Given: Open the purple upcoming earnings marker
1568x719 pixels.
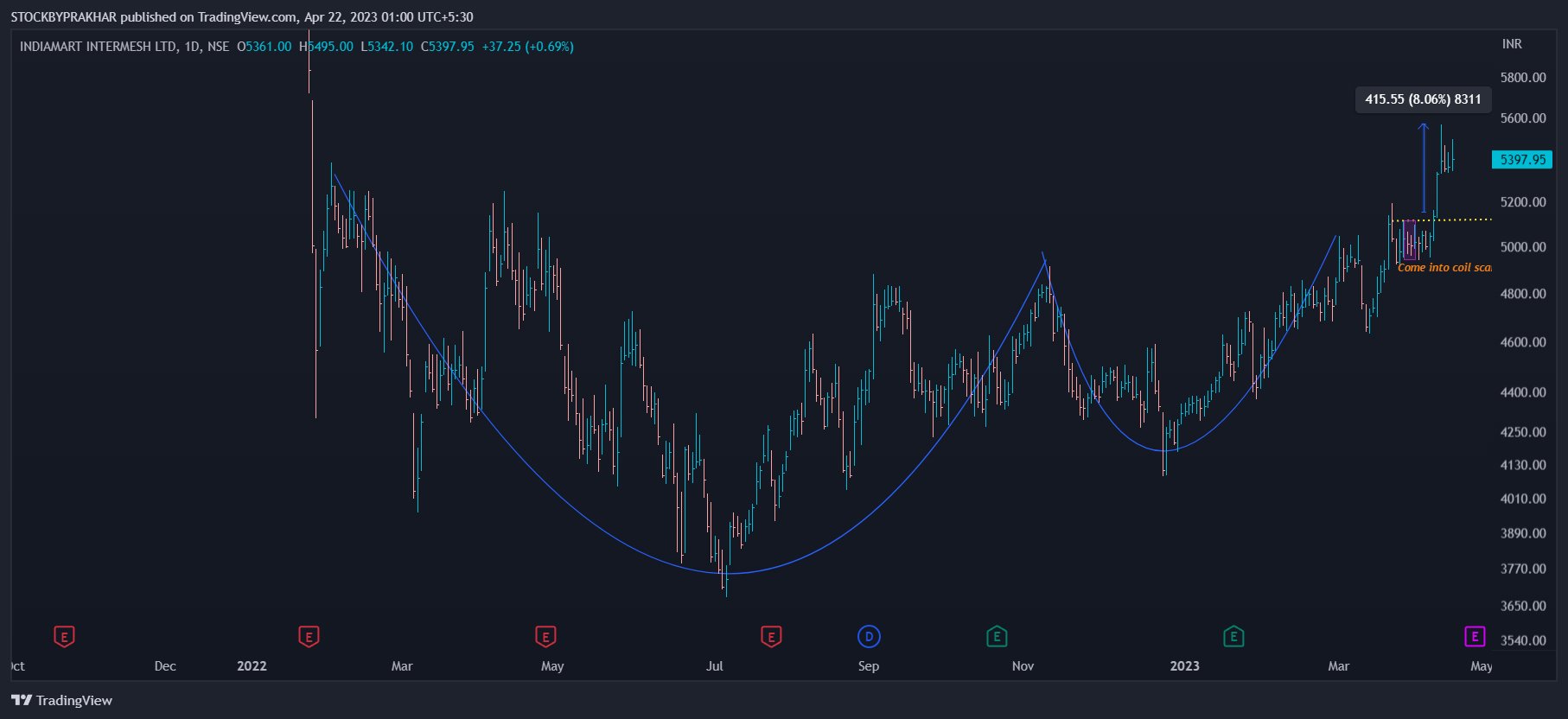Looking at the screenshot, I should pyautogui.click(x=1475, y=637).
